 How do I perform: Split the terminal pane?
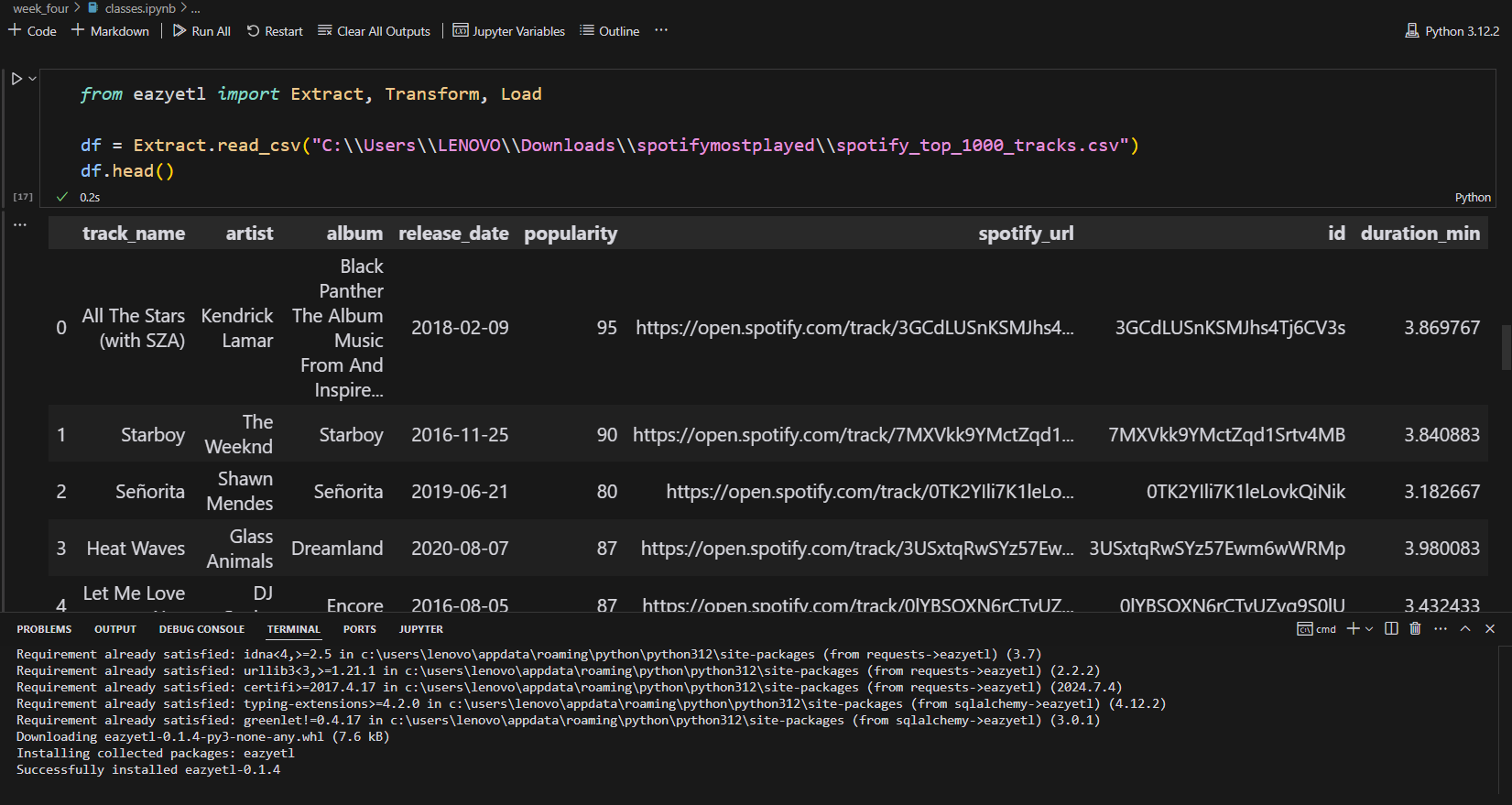[1391, 628]
